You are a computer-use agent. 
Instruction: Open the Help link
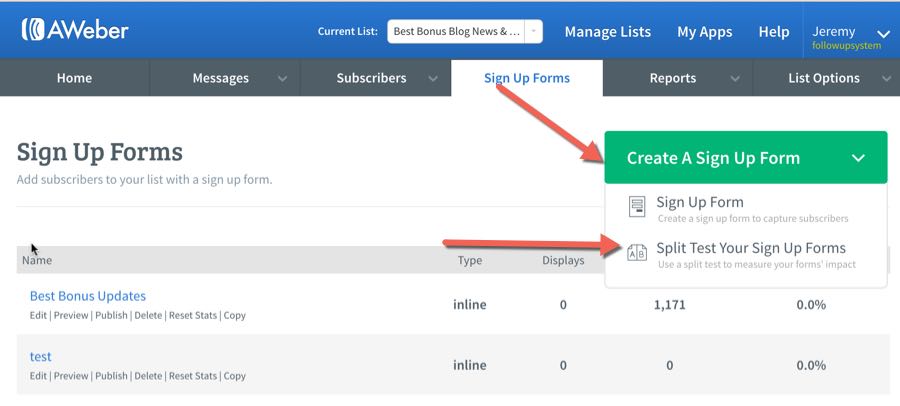coord(774,32)
